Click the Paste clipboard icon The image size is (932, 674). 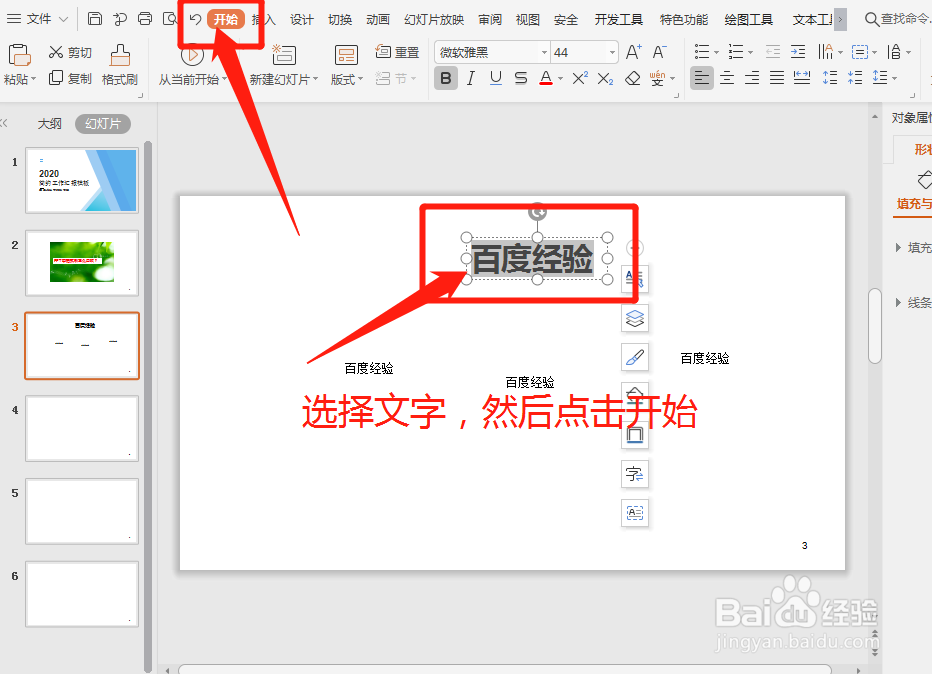tap(19, 55)
